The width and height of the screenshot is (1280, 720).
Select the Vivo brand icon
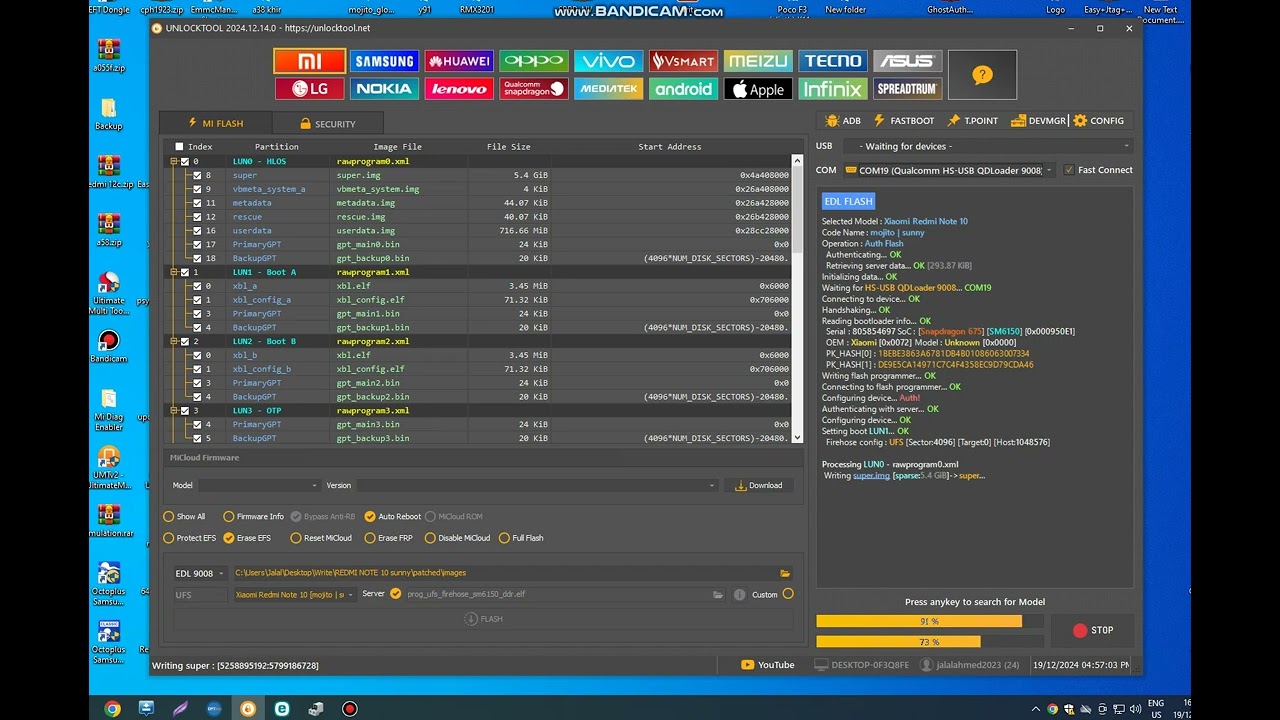pyautogui.click(x=608, y=61)
